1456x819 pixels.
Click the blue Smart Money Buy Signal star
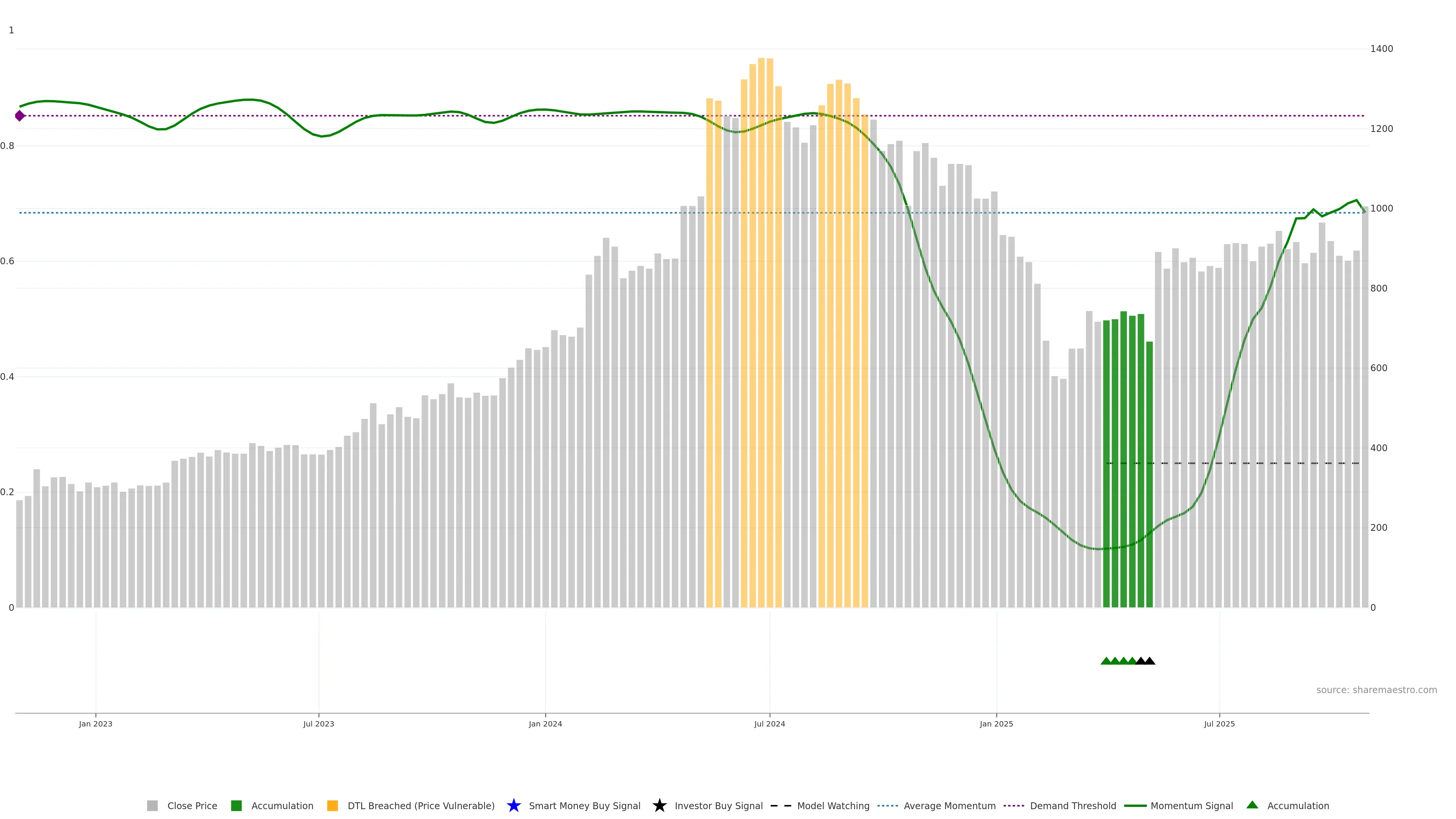click(513, 805)
